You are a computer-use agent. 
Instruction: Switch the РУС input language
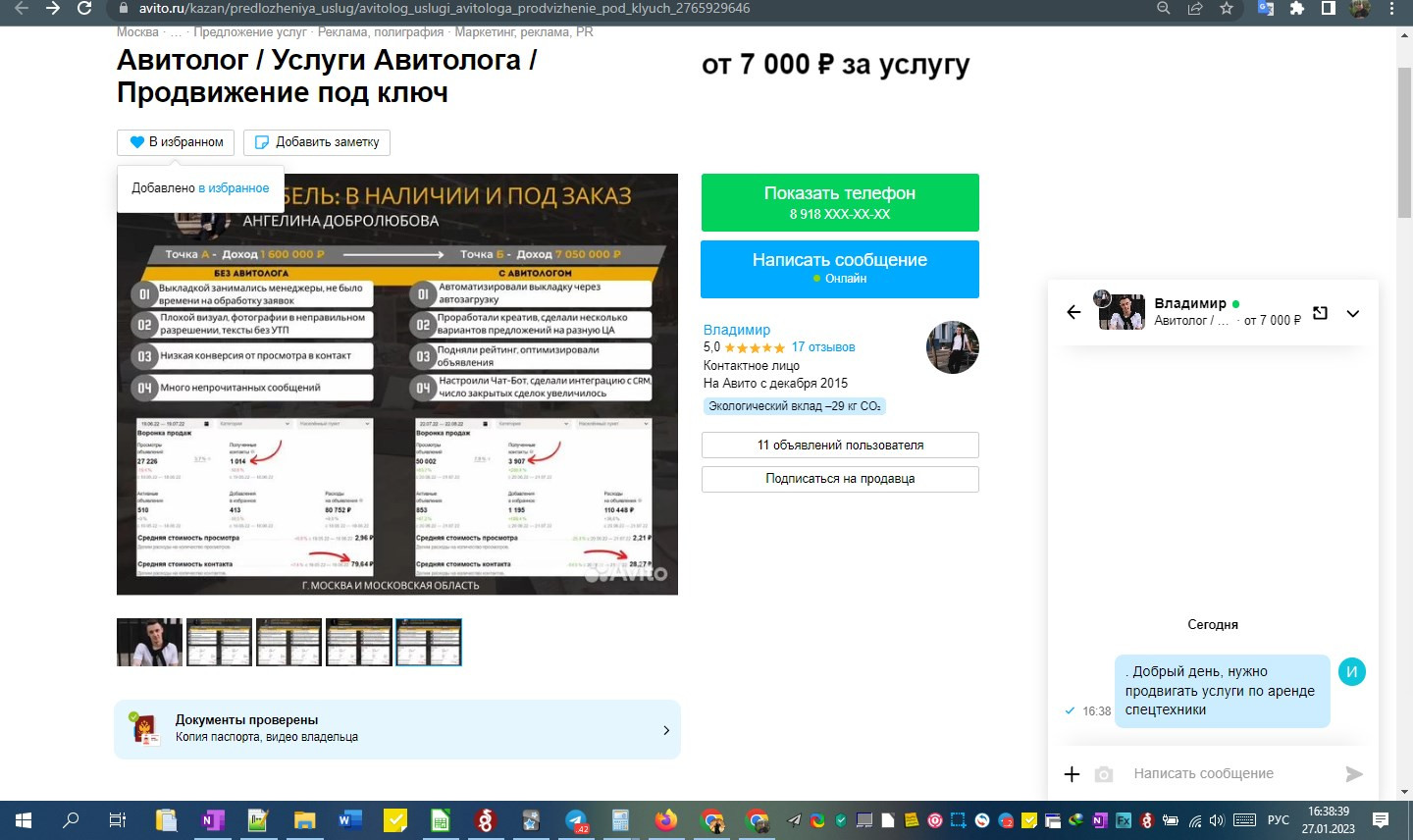(x=1278, y=820)
